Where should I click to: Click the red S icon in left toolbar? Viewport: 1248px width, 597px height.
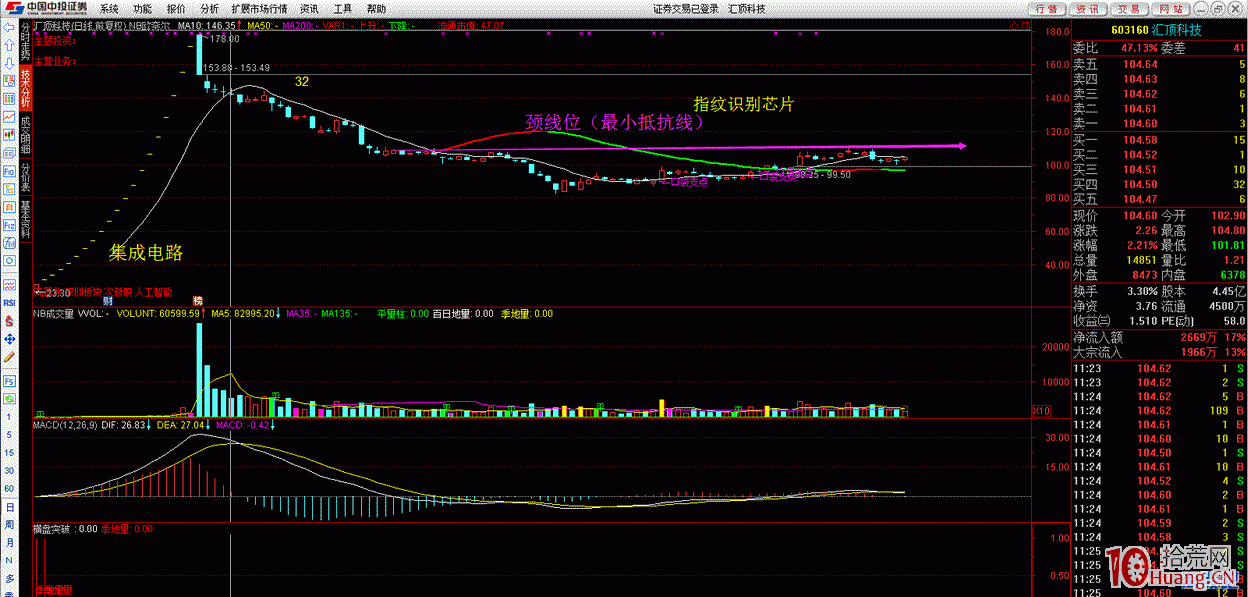click(9, 321)
